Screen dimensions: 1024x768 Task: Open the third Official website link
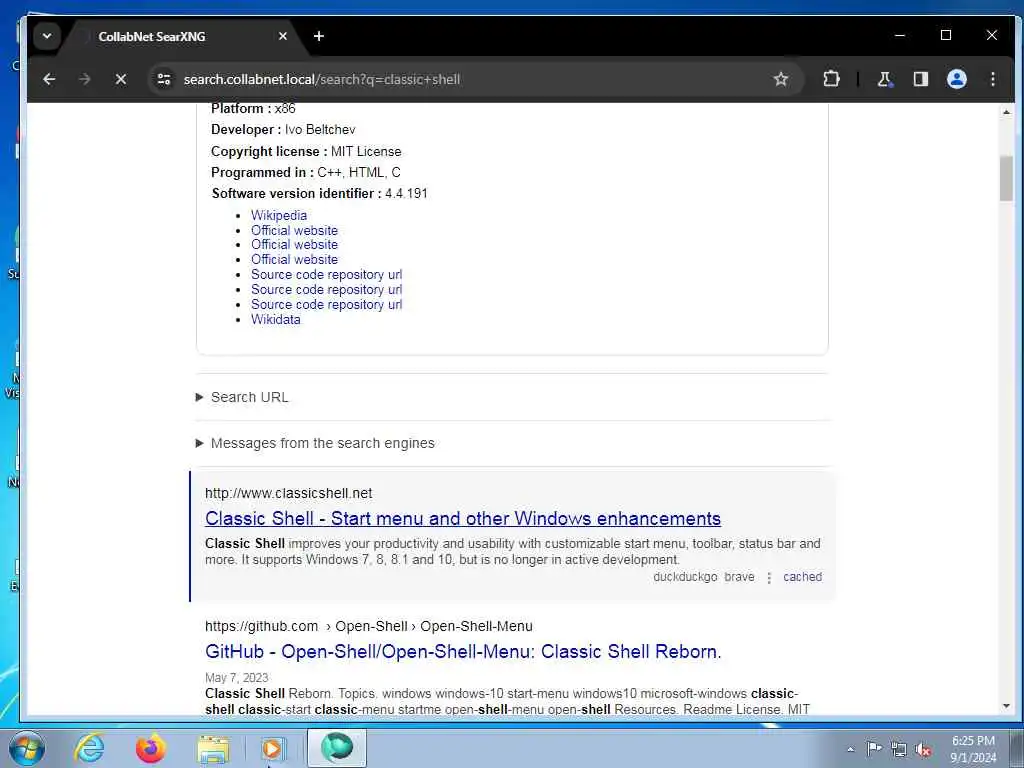295,259
